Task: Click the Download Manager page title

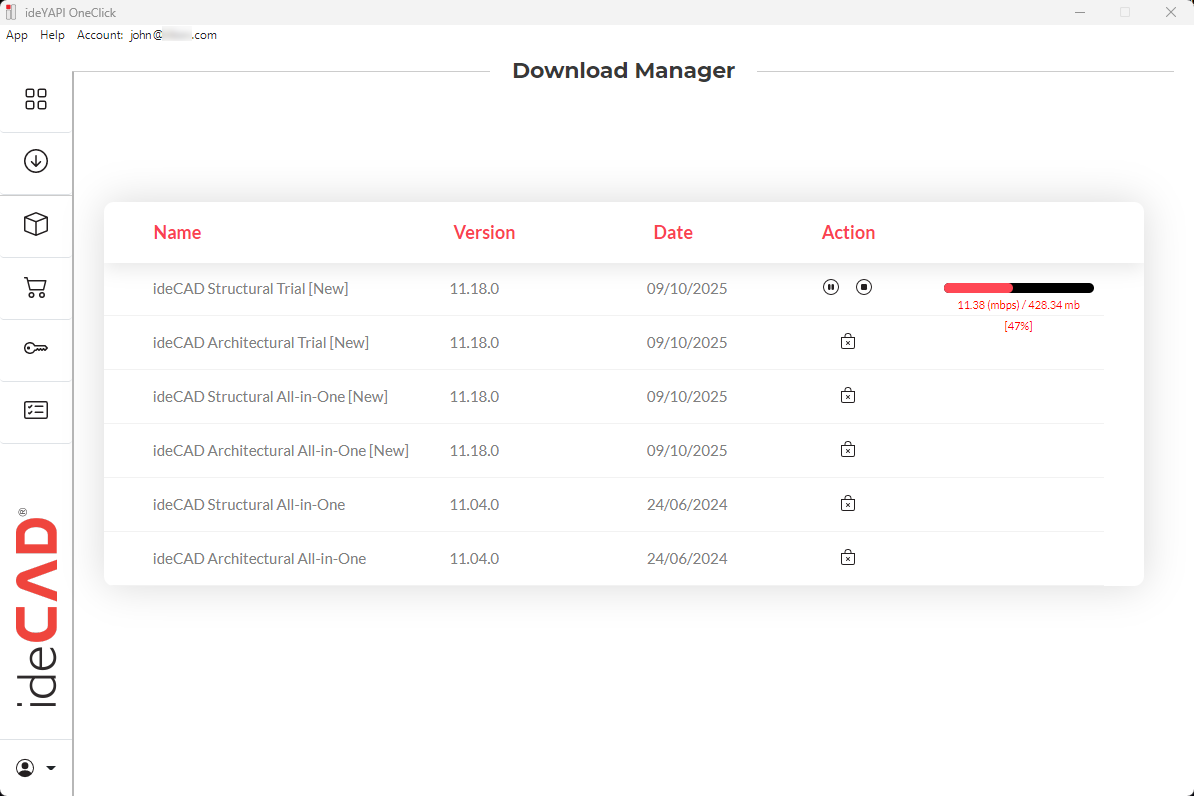Action: tap(624, 70)
